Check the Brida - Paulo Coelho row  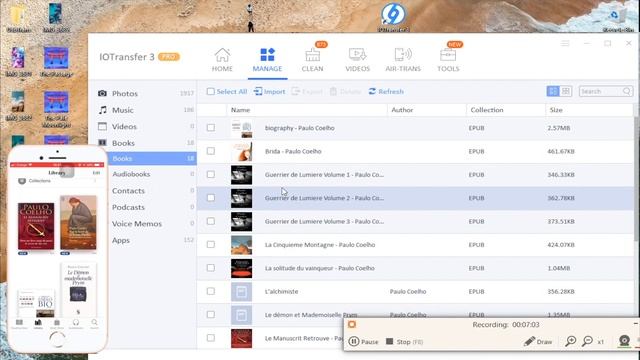[x=211, y=151]
